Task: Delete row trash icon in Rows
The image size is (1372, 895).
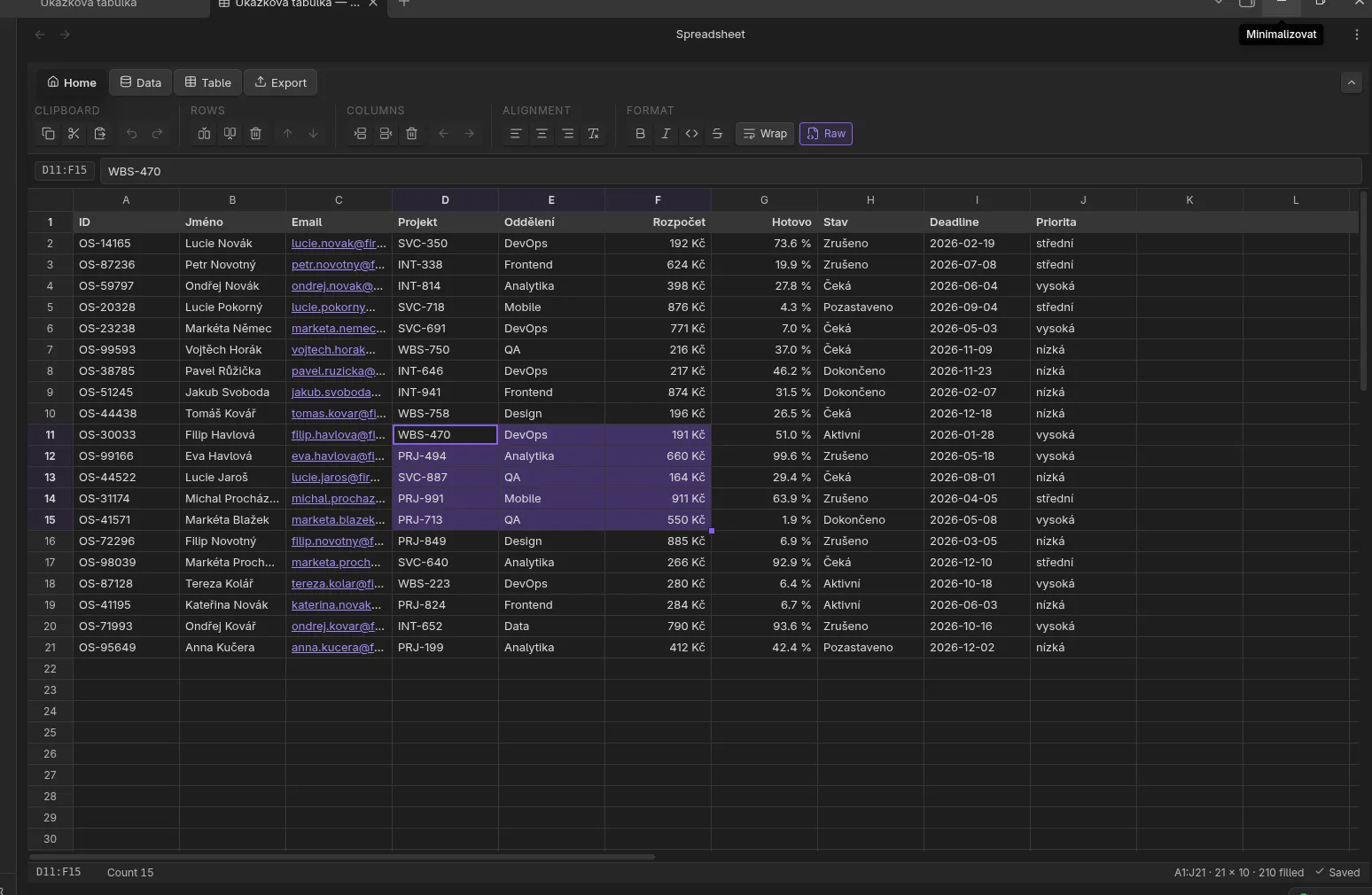Action: tap(255, 134)
